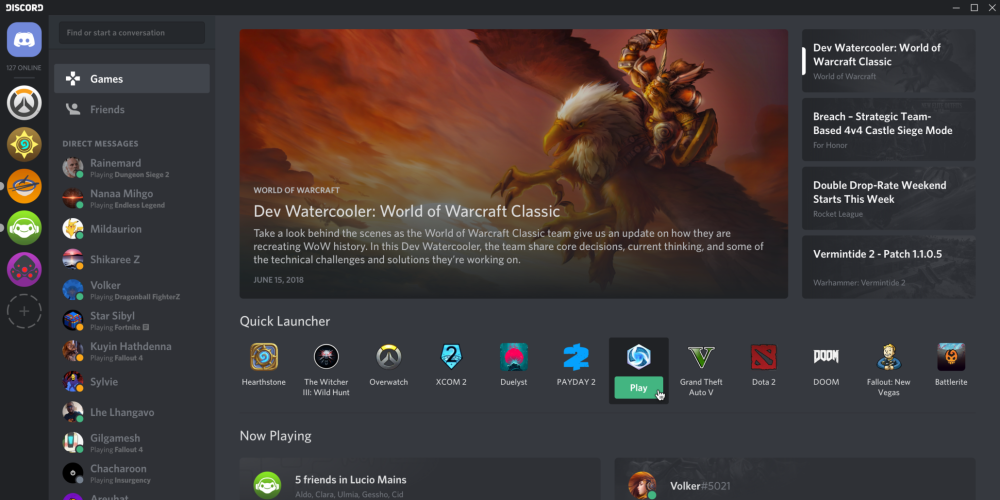This screenshot has width=1000, height=500.
Task: Open the Overwatch server icon
Action: (x=24, y=103)
